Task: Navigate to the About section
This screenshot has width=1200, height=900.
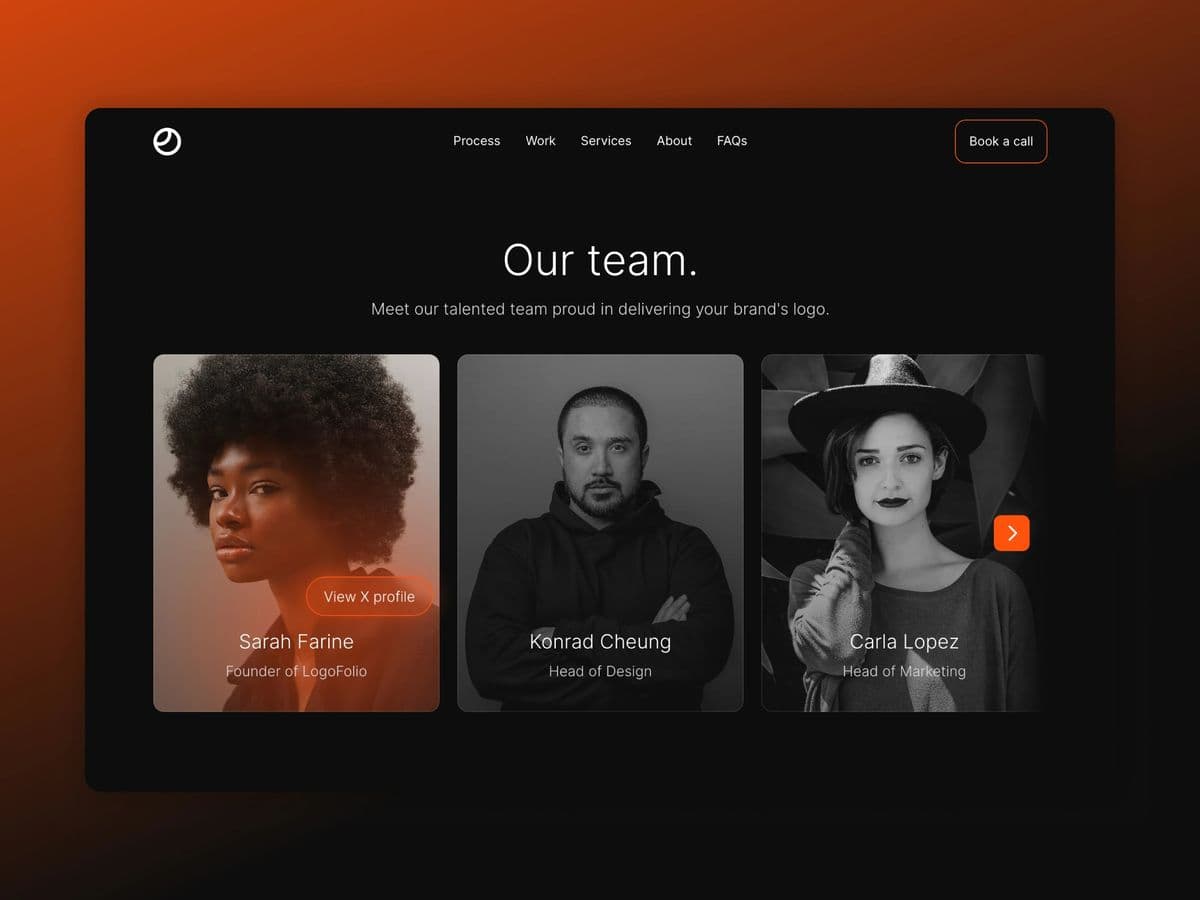Action: (x=674, y=141)
